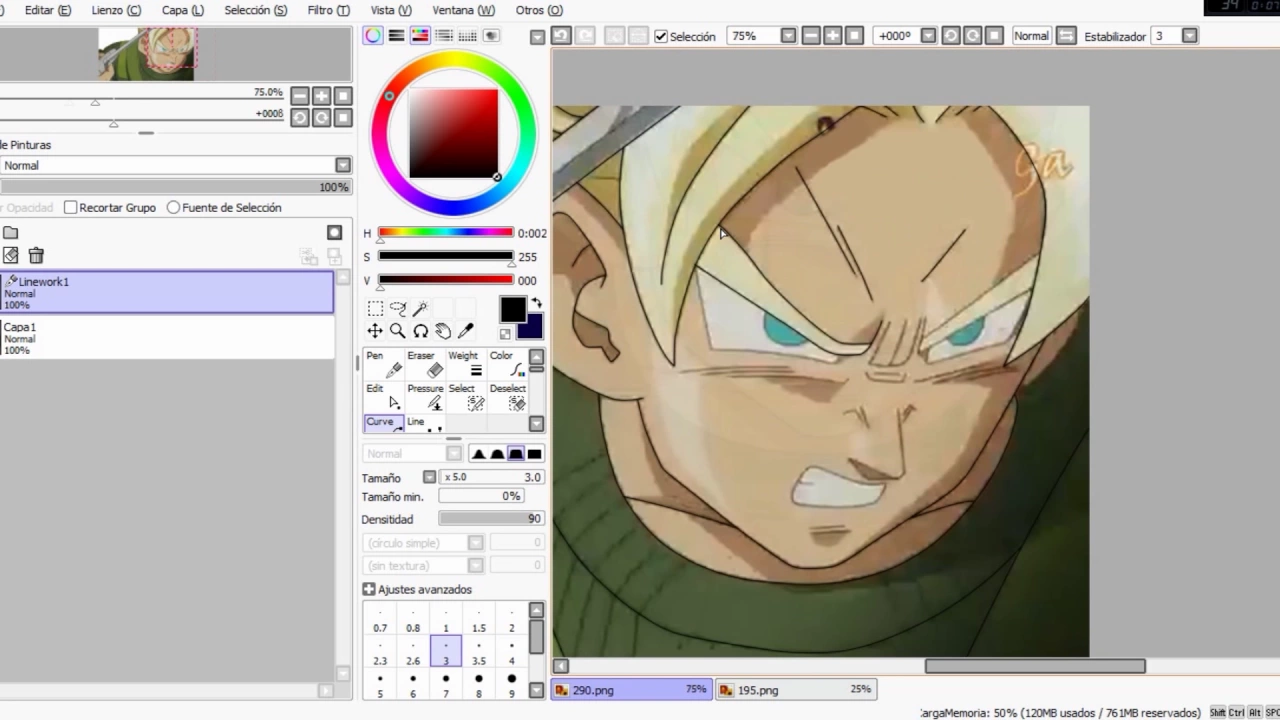Choose the Line linework tool
1280x720 pixels.
pyautogui.click(x=424, y=423)
